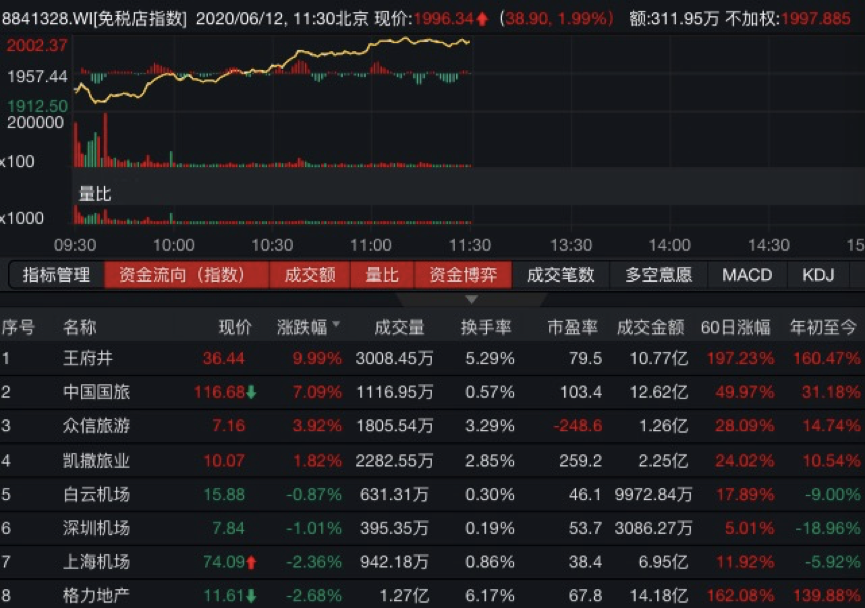
Task: Toggle the 资金流向(指数) indicator
Action: (186, 275)
